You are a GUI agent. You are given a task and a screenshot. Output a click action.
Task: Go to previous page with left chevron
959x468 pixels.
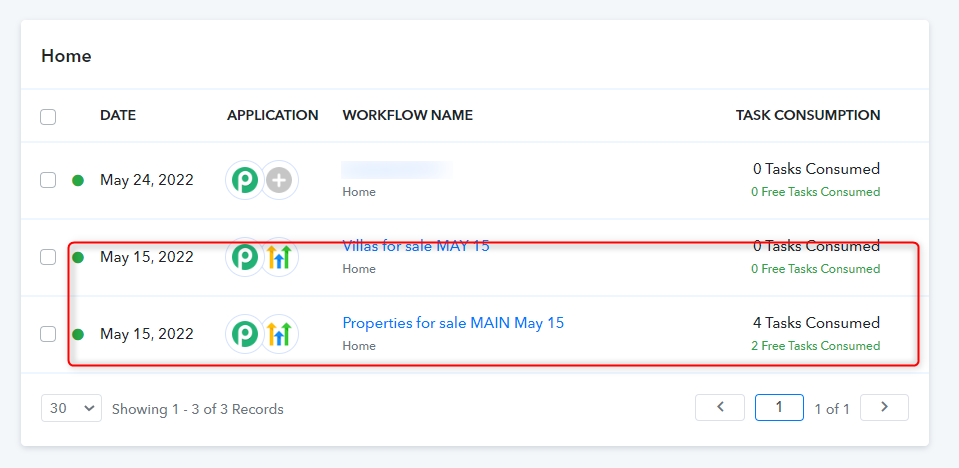click(720, 407)
